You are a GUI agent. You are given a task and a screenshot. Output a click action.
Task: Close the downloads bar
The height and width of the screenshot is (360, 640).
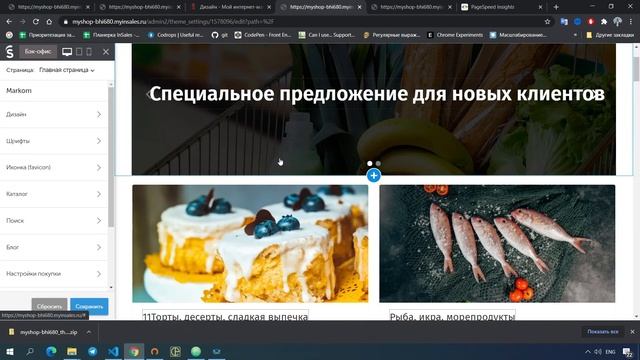point(633,332)
